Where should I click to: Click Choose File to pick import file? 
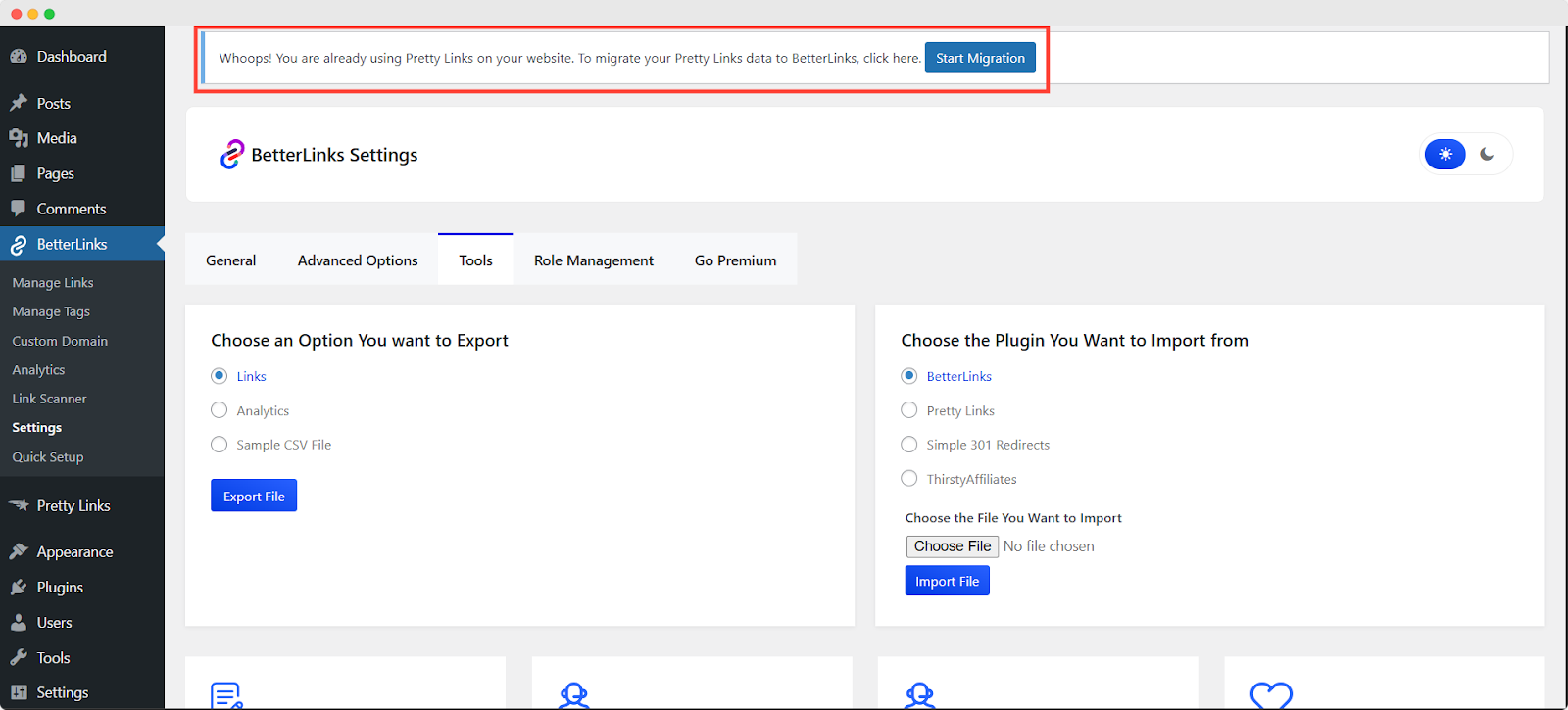952,546
